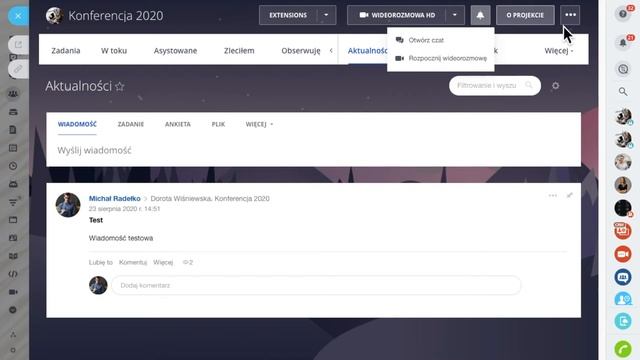Open the help question mark icon with badge
This screenshot has height=360, width=640.
(x=623, y=14)
